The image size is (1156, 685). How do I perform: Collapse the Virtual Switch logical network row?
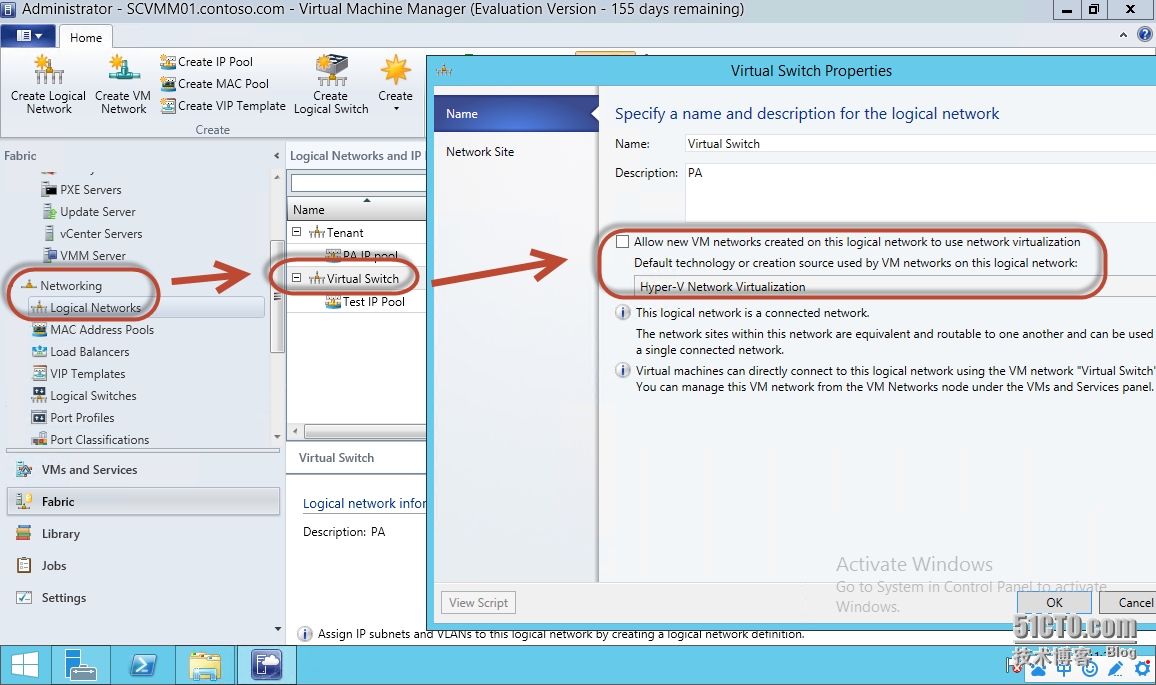[296, 278]
